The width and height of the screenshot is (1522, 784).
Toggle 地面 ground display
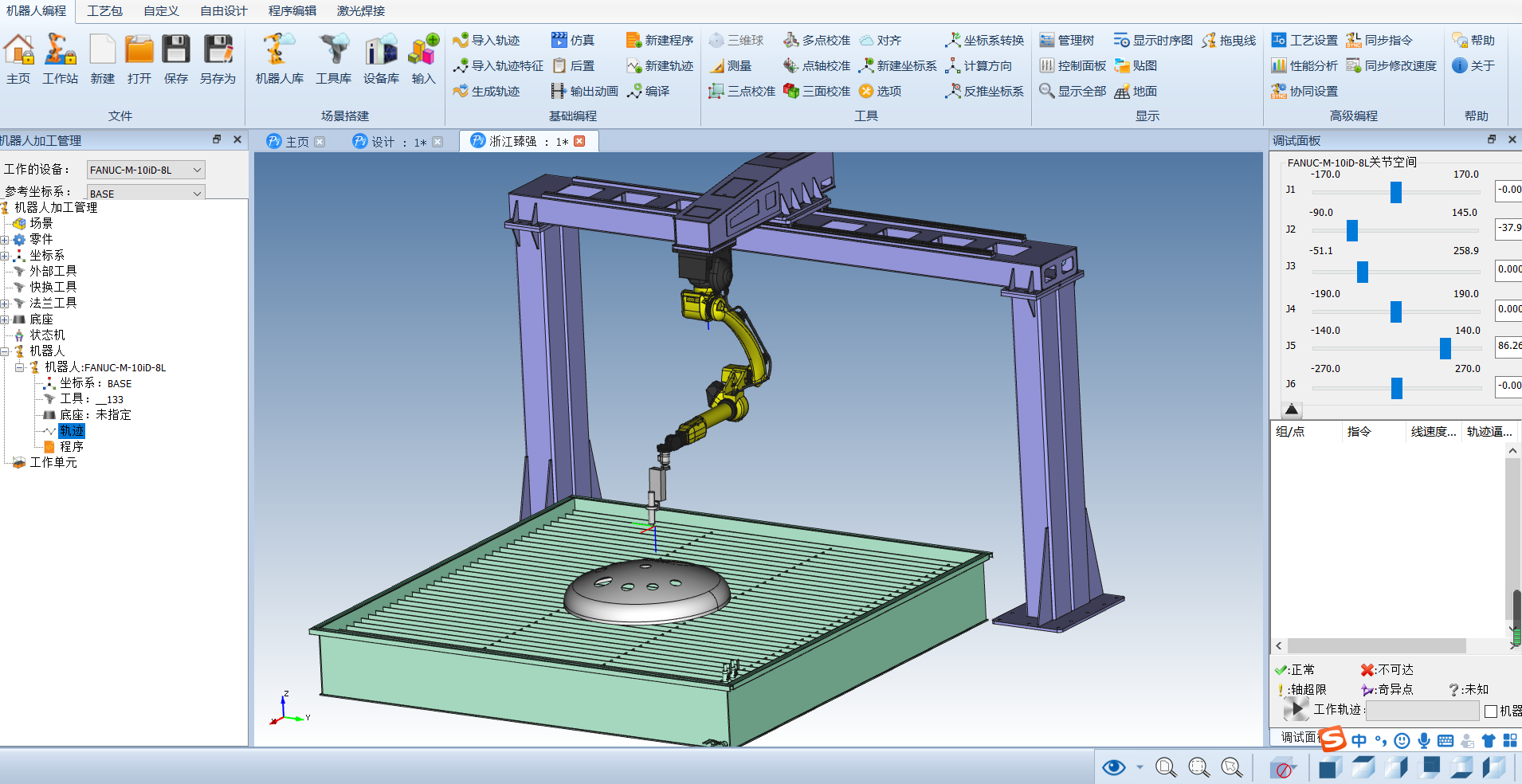tap(1136, 92)
